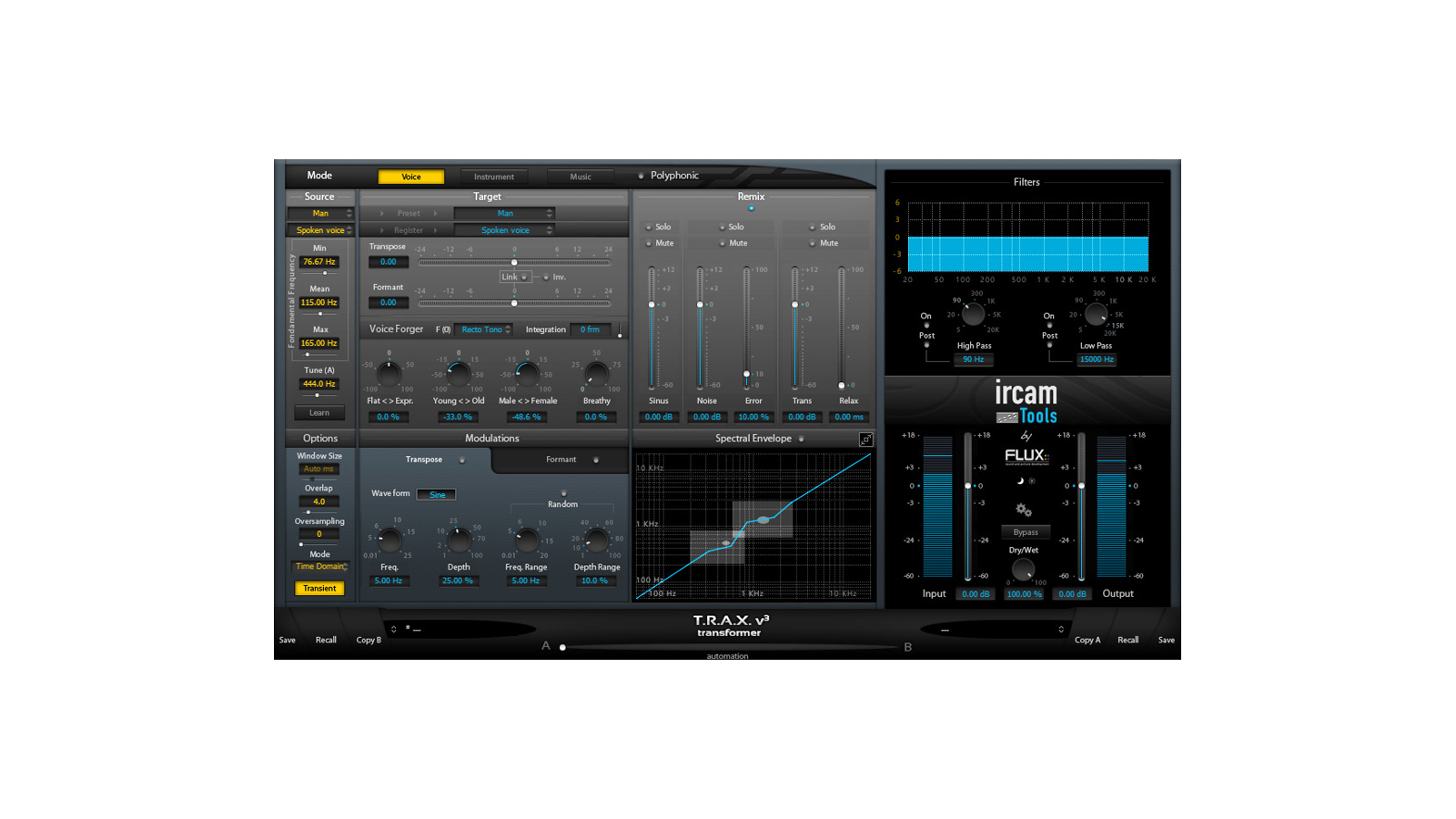
Task: Select Music mode
Action: [x=581, y=177]
